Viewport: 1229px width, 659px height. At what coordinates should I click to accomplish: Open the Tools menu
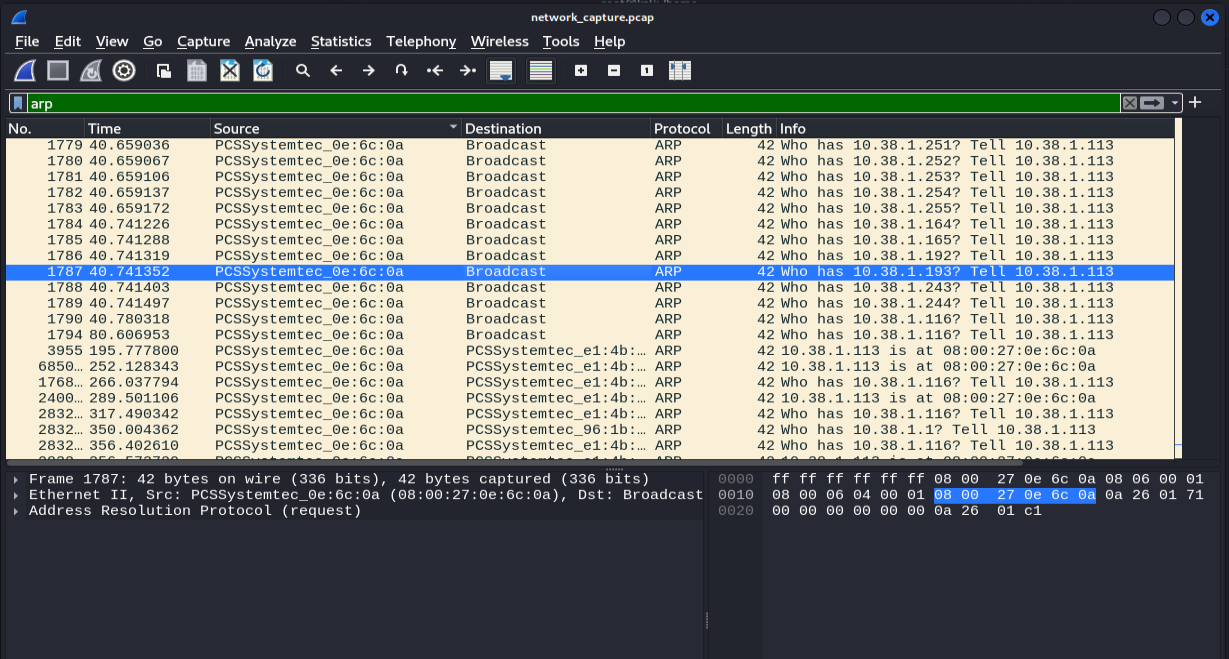(x=561, y=41)
